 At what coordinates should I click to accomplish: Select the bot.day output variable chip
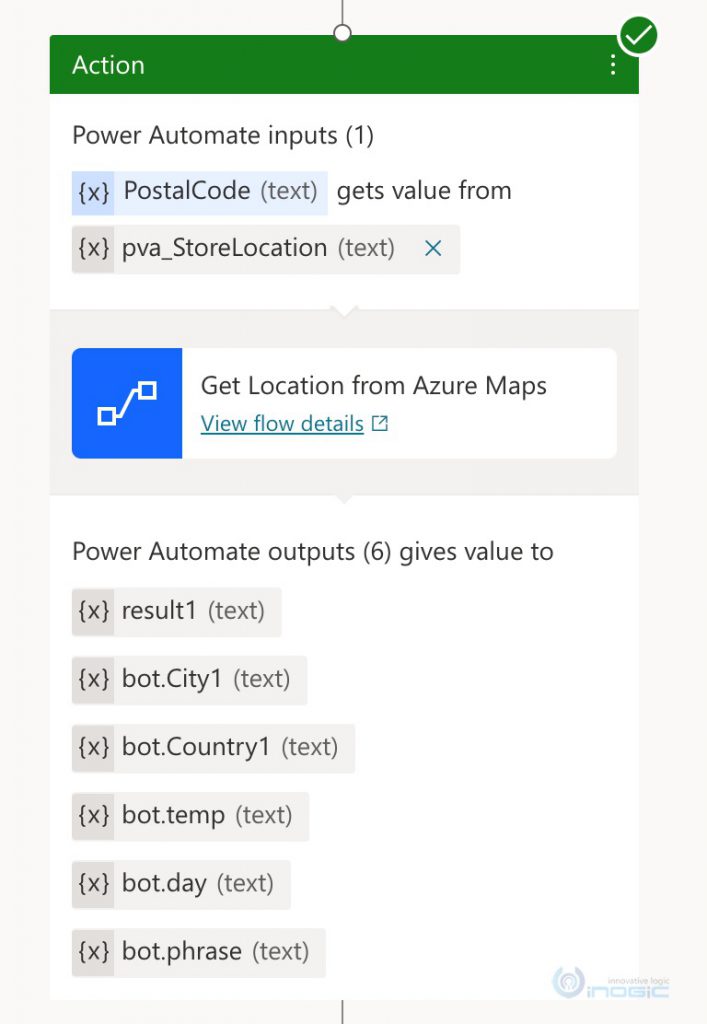[x=180, y=884]
